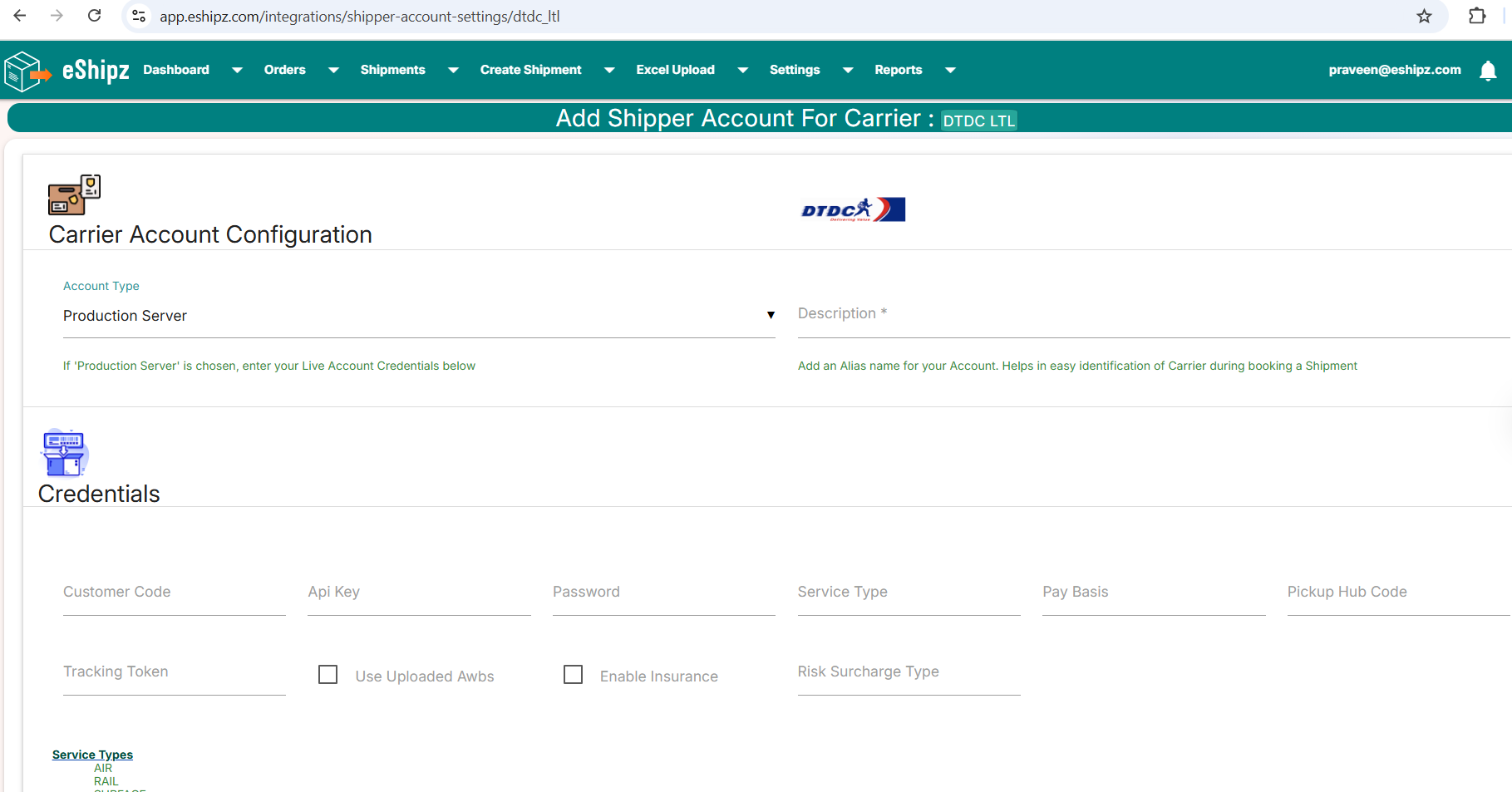1512x792 pixels.
Task: Open the Excel Upload menu item
Action: pyautogui.click(x=676, y=70)
